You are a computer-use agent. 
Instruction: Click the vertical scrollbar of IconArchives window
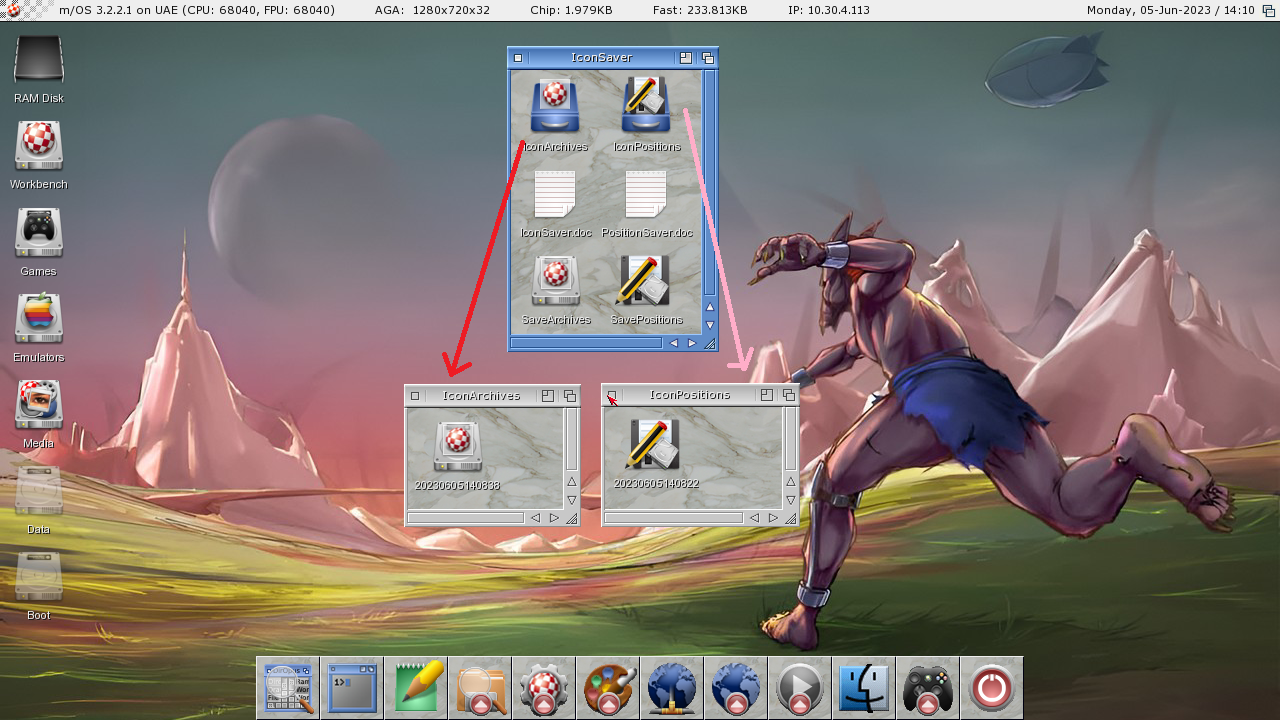coord(572,439)
